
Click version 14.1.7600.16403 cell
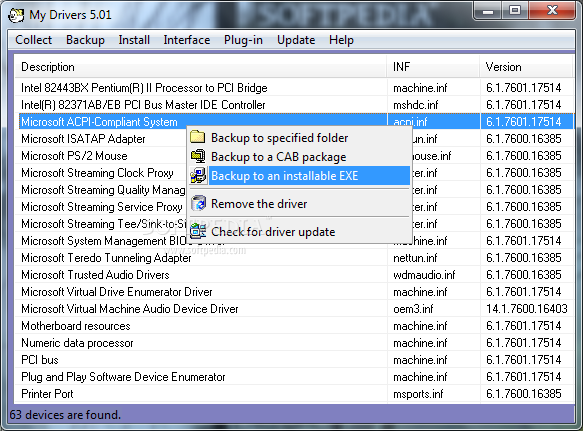pyautogui.click(x=527, y=309)
